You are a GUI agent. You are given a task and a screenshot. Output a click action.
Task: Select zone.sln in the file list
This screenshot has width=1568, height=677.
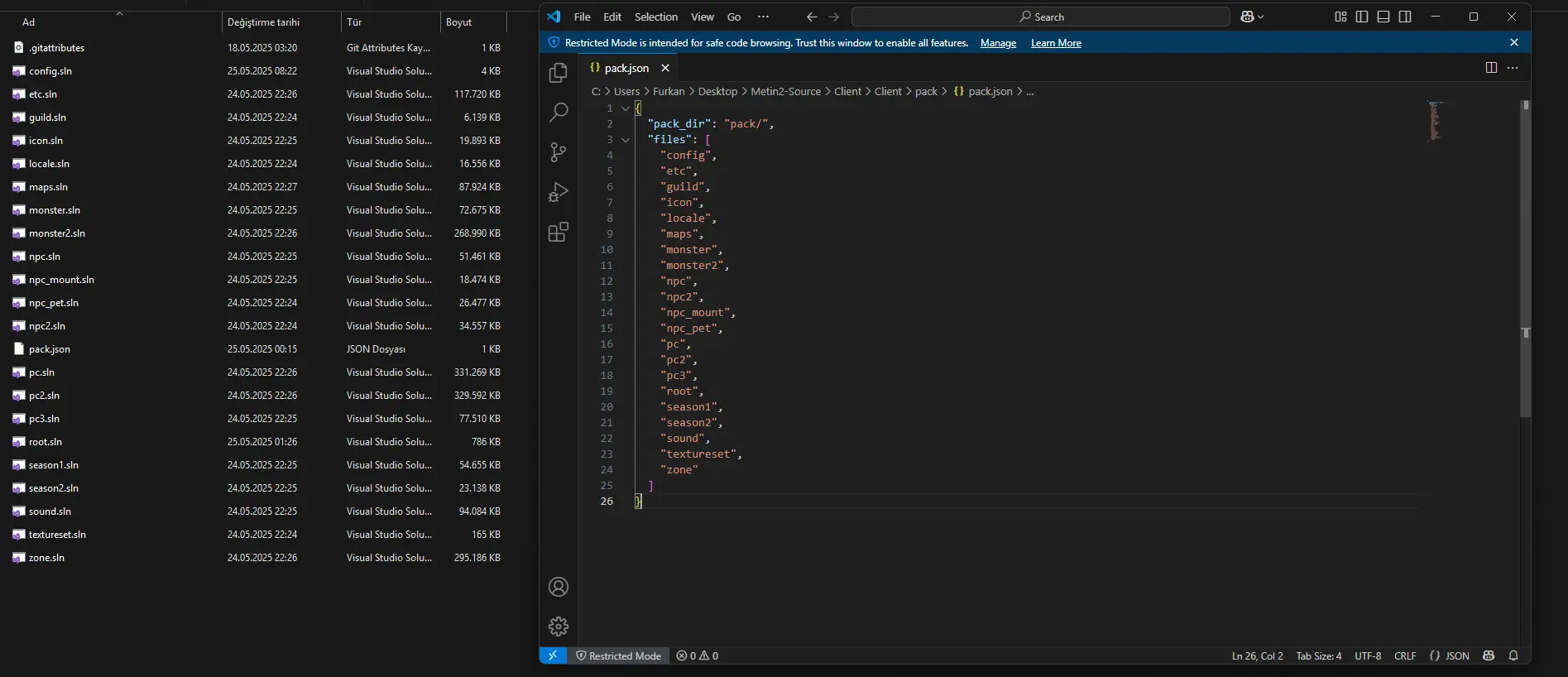click(46, 558)
